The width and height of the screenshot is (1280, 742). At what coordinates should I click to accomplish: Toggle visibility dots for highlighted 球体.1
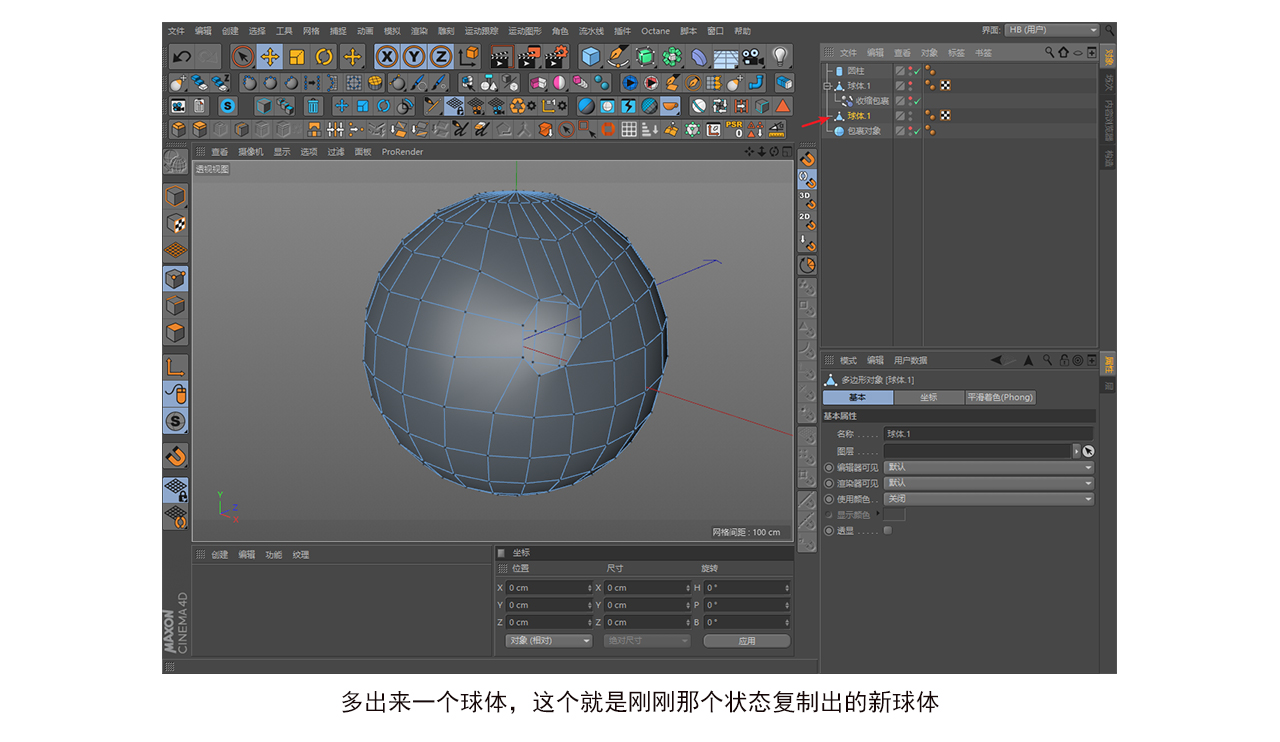[x=910, y=116]
